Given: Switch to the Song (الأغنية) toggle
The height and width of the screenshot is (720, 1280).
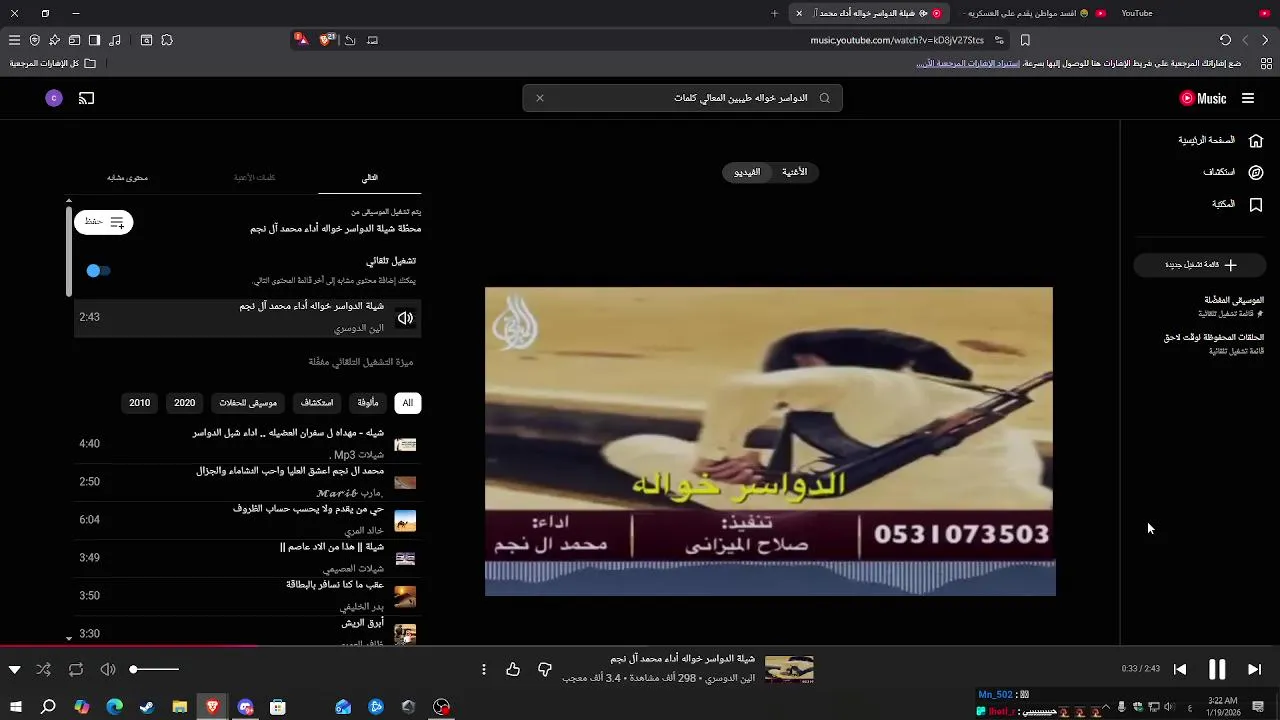Looking at the screenshot, I should click(794, 172).
